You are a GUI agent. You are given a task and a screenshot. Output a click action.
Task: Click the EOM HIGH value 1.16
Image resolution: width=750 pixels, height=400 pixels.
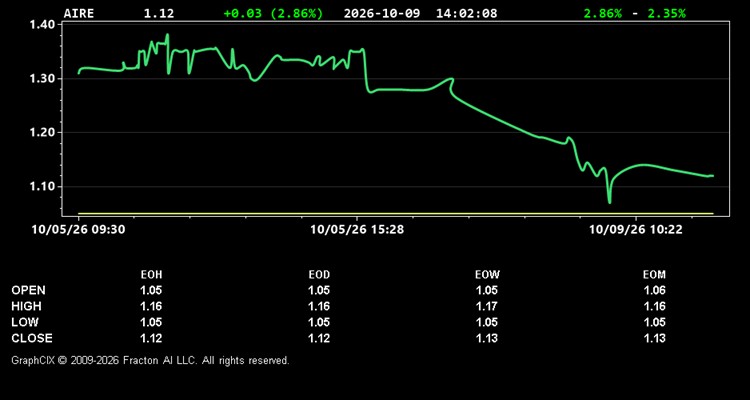(x=655, y=306)
